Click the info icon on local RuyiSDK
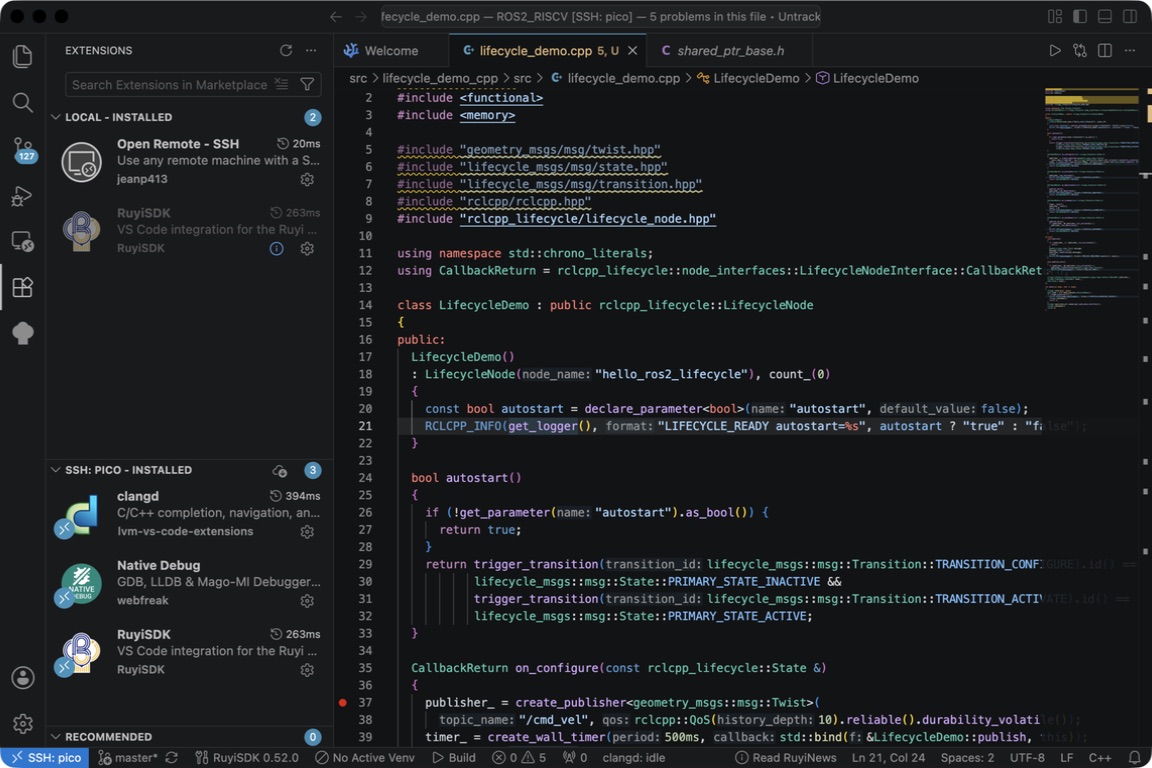 point(276,248)
